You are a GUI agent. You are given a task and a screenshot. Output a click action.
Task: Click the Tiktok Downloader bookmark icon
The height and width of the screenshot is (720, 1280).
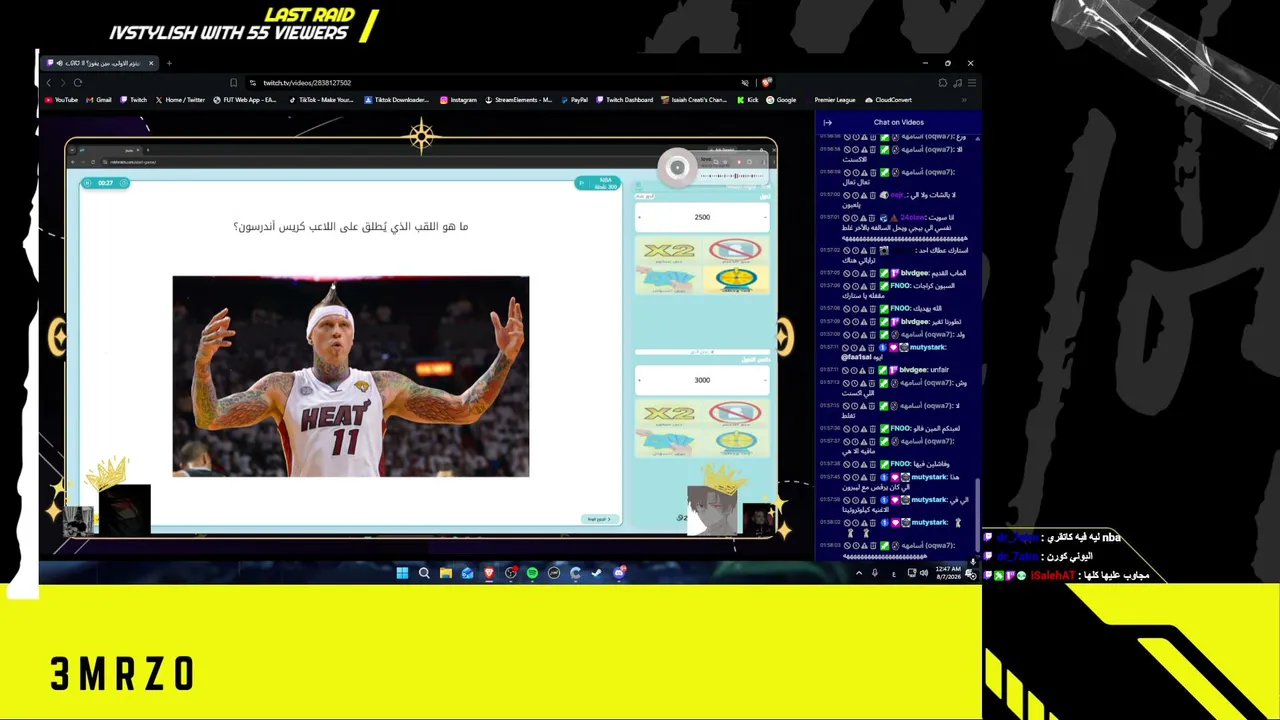(368, 100)
